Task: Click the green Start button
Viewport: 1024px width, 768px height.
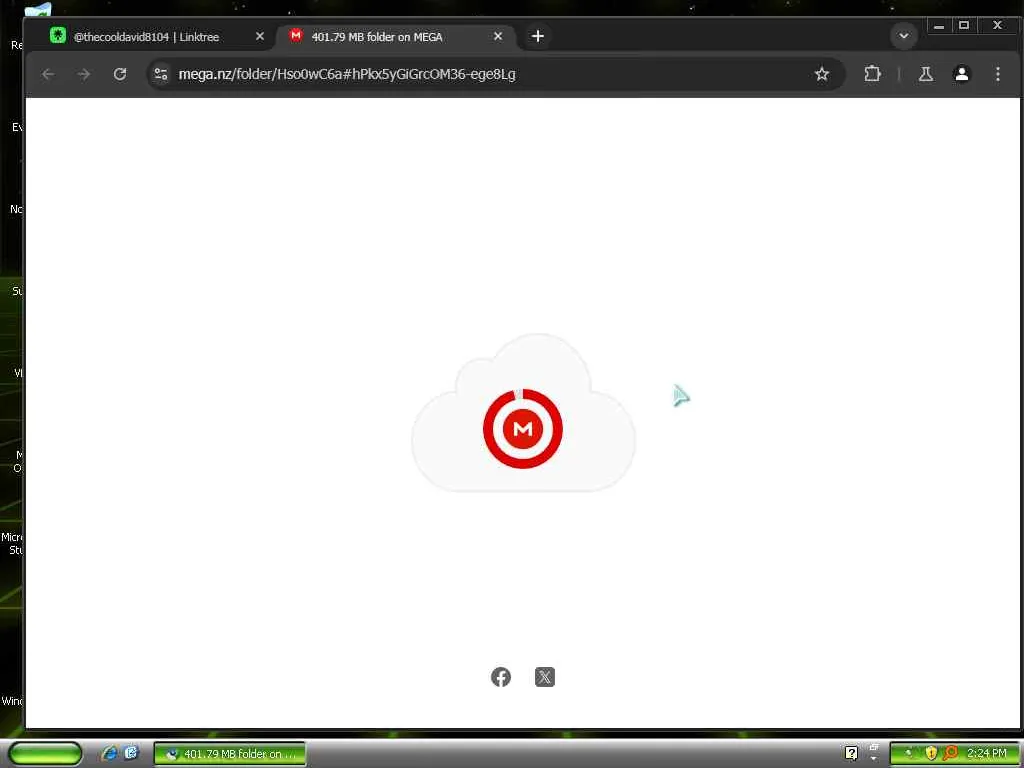Action: 45,754
